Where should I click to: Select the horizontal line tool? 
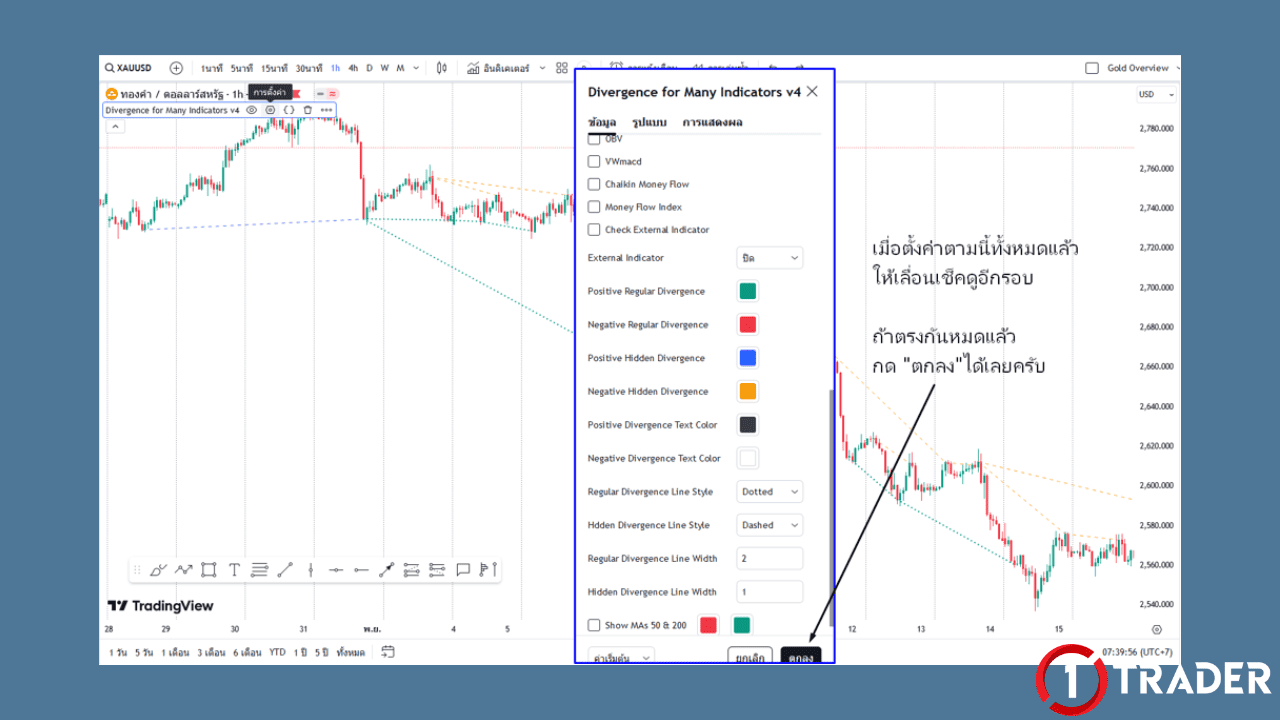[x=335, y=570]
